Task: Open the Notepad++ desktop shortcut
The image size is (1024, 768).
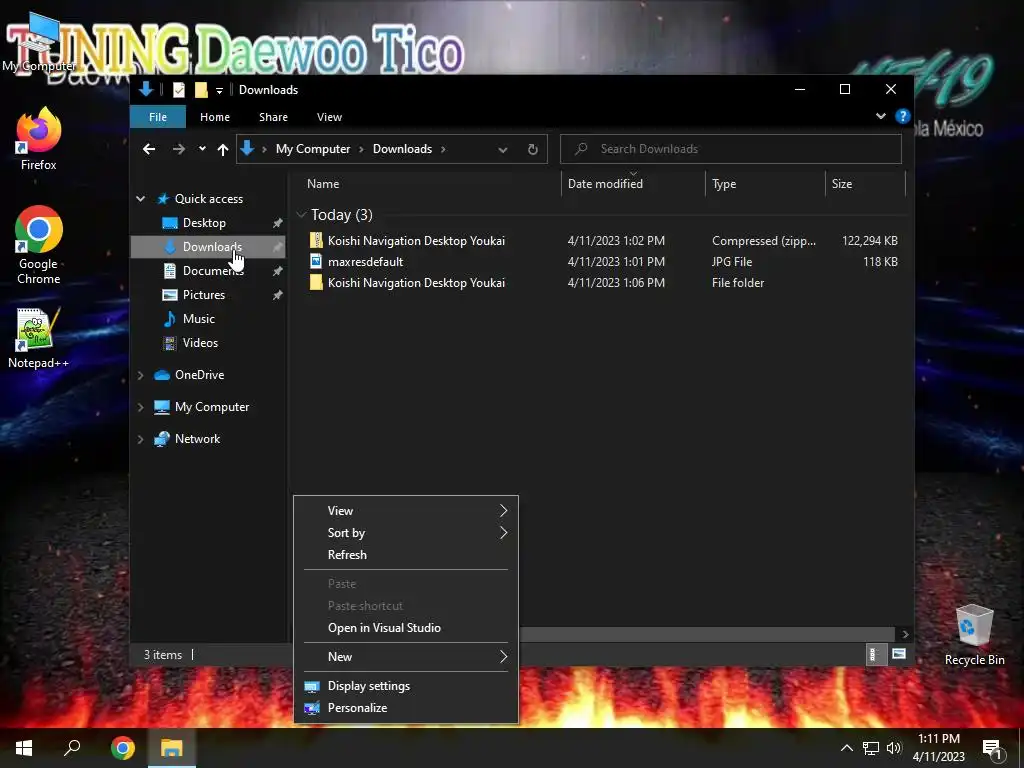Action: pos(39,338)
